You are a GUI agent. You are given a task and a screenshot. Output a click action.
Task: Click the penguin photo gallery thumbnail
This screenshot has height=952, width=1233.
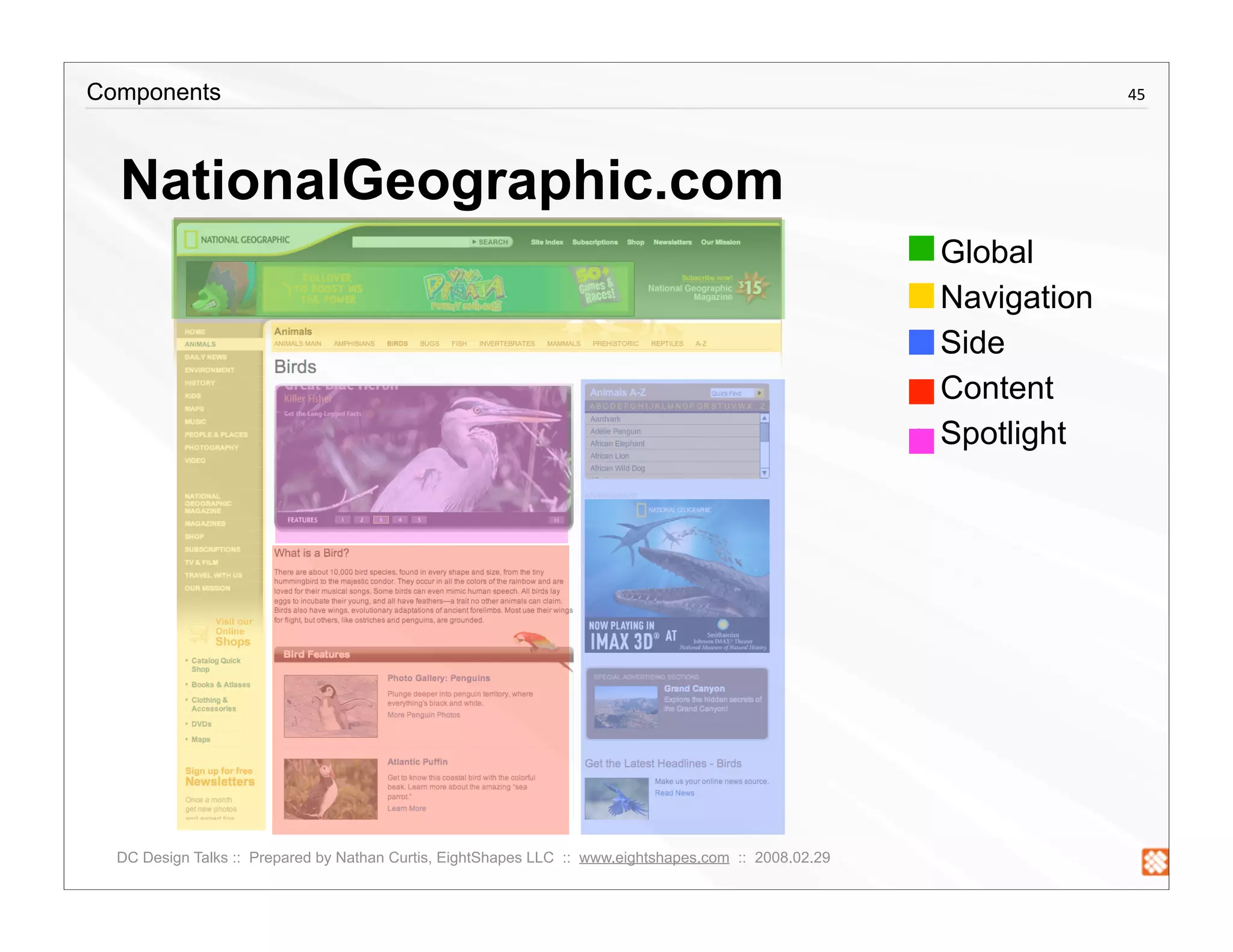[x=331, y=706]
